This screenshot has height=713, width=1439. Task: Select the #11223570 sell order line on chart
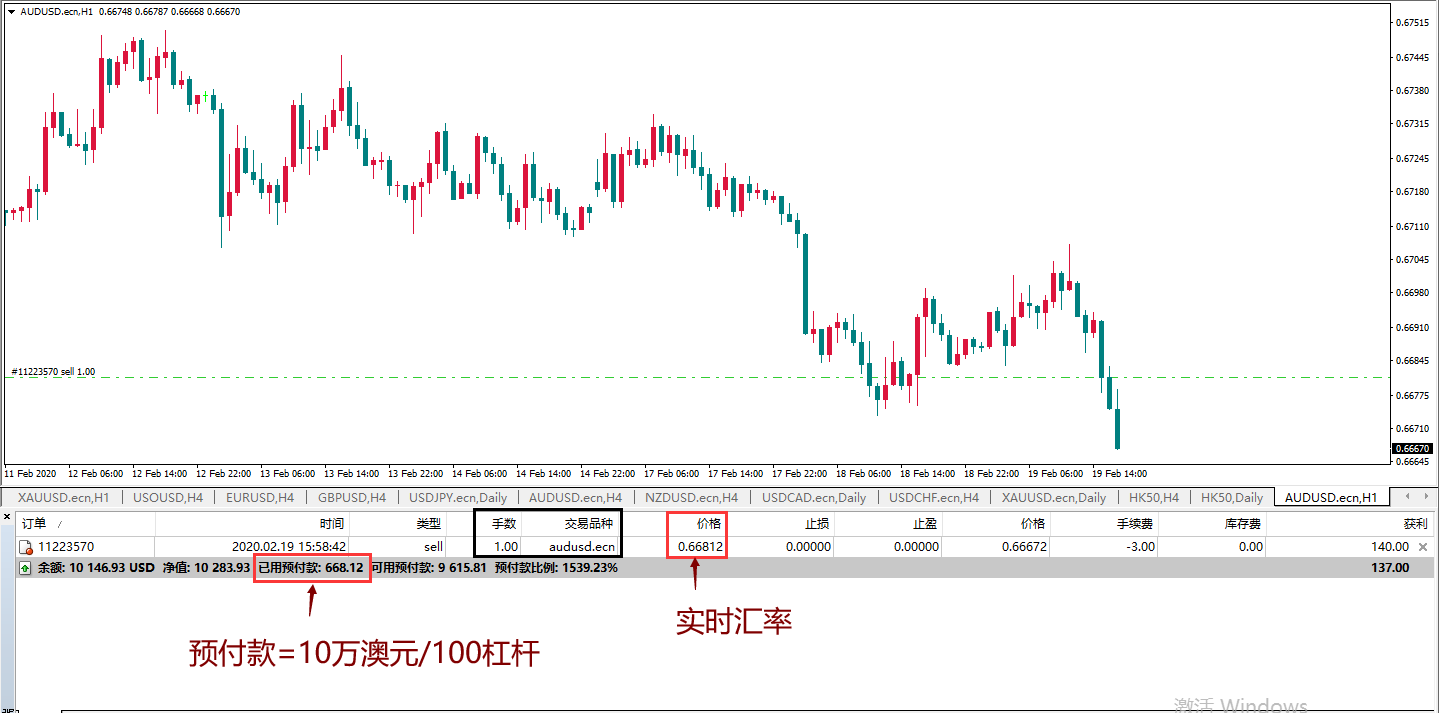(x=600, y=377)
